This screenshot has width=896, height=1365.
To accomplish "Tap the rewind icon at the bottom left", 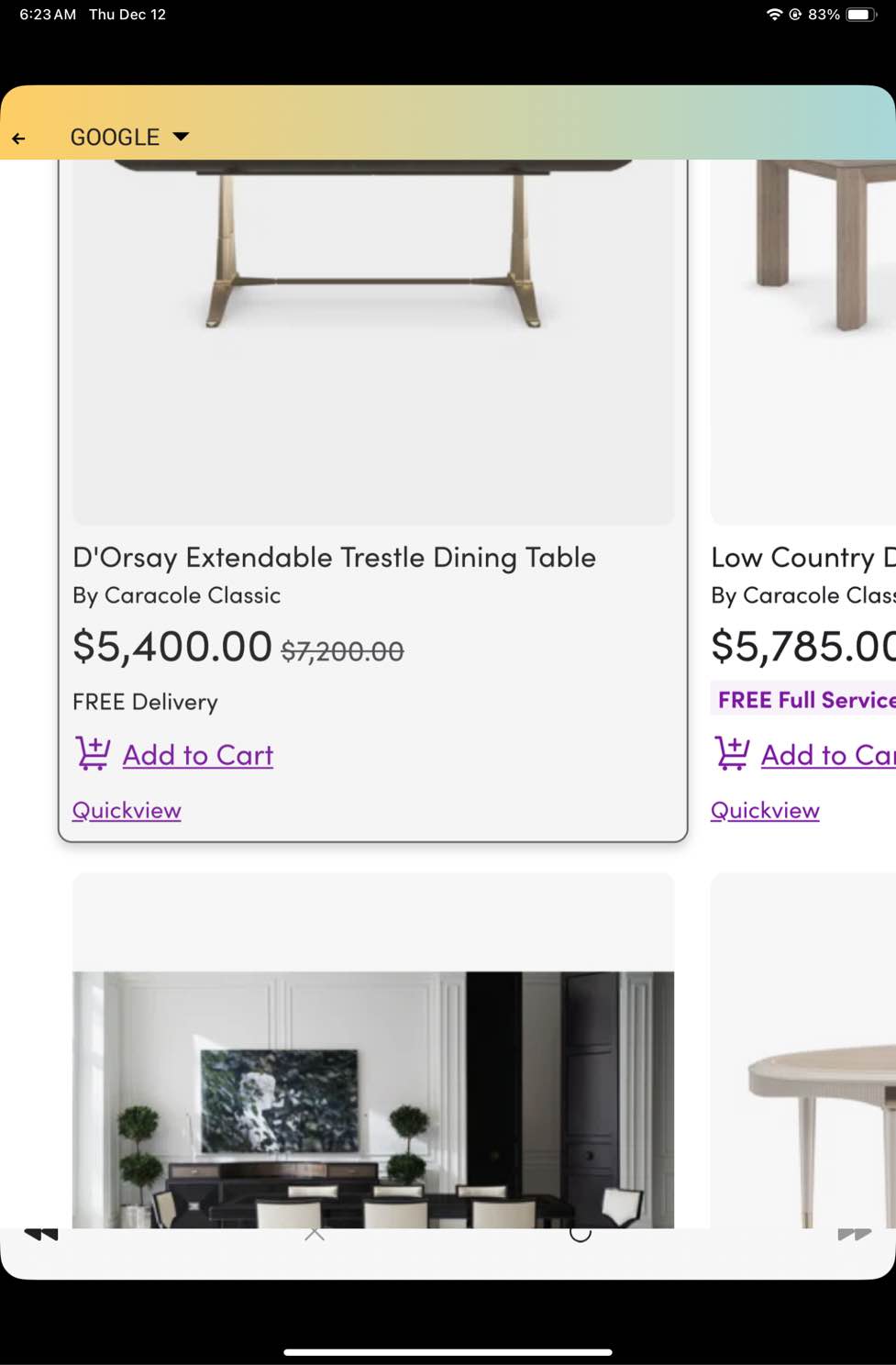I will tap(40, 1234).
